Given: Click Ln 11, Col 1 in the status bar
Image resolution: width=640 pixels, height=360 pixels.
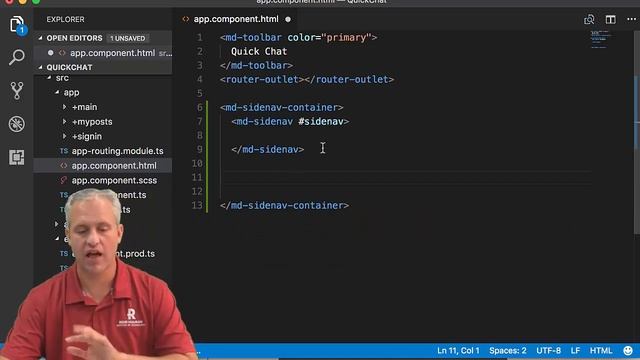Looking at the screenshot, I should [458, 351].
